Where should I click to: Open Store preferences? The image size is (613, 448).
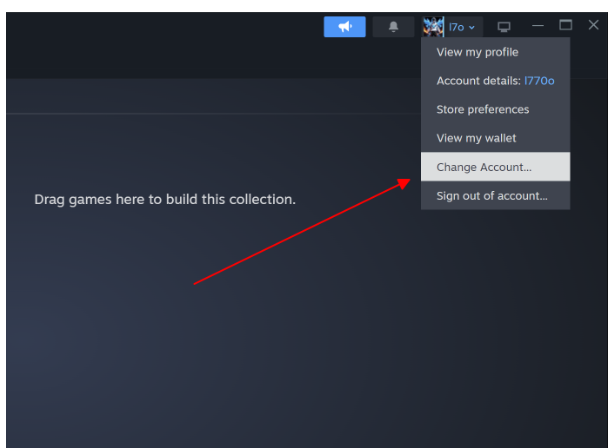pyautogui.click(x=483, y=110)
